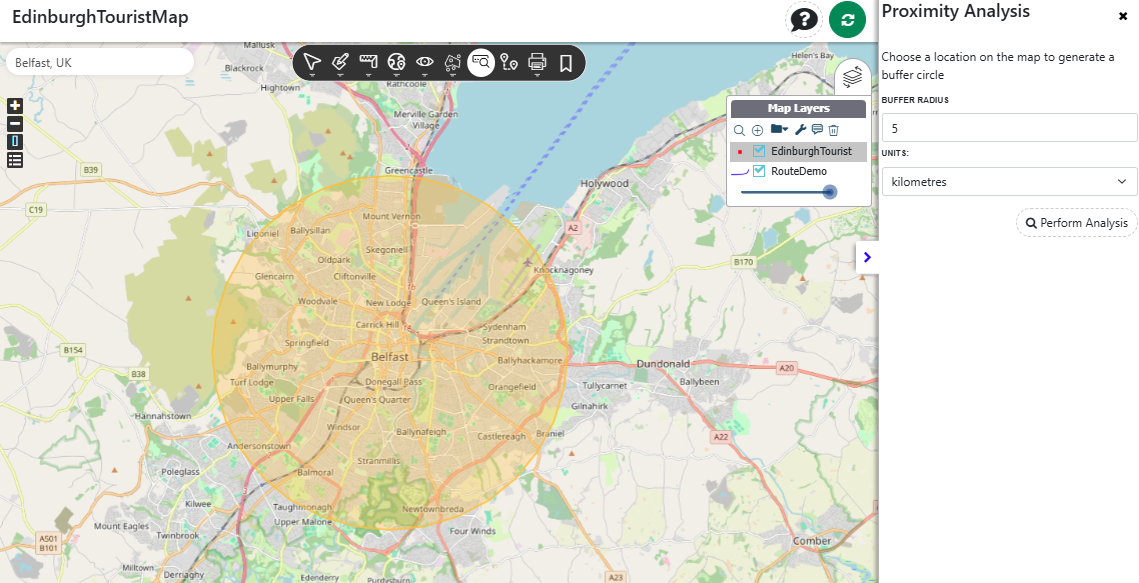Click the printer icon in the toolbar
The width and height of the screenshot is (1139, 583).
pyautogui.click(x=538, y=61)
